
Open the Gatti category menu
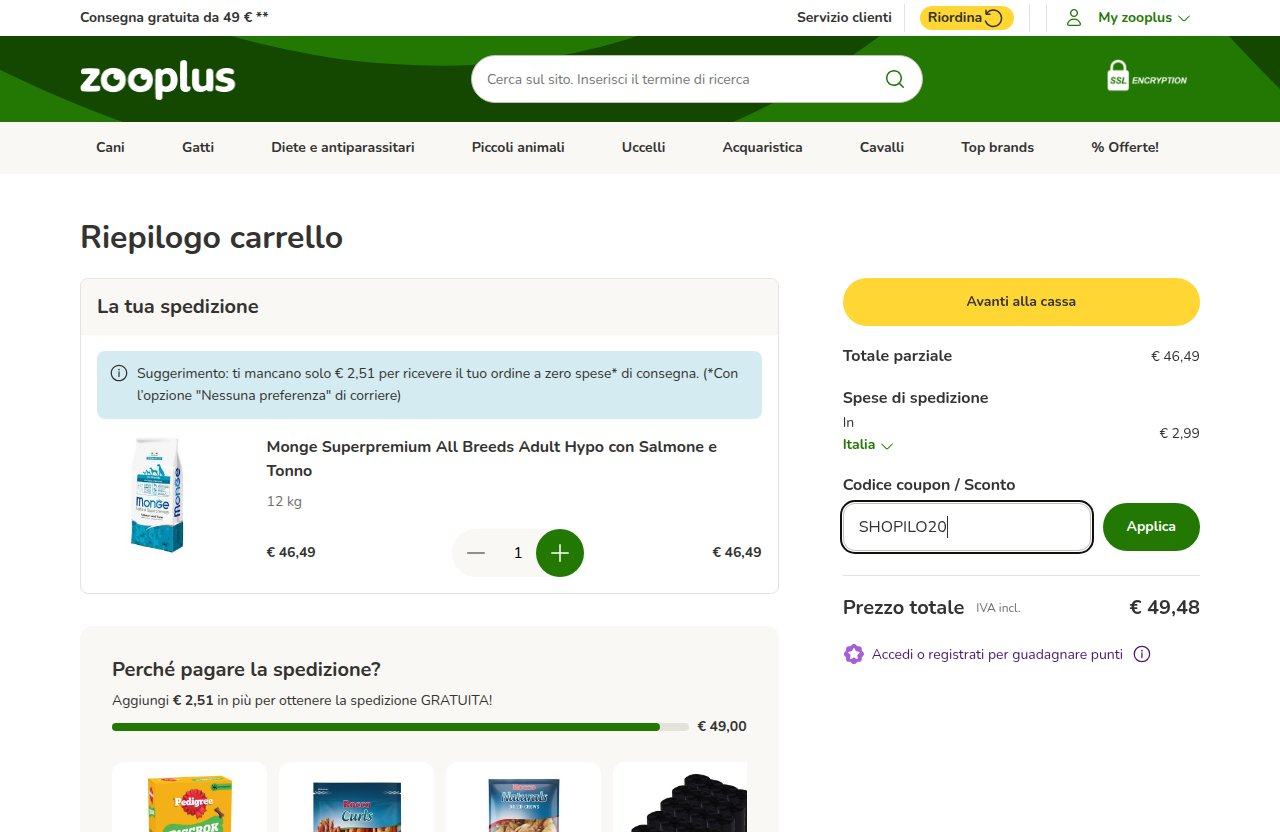(198, 147)
